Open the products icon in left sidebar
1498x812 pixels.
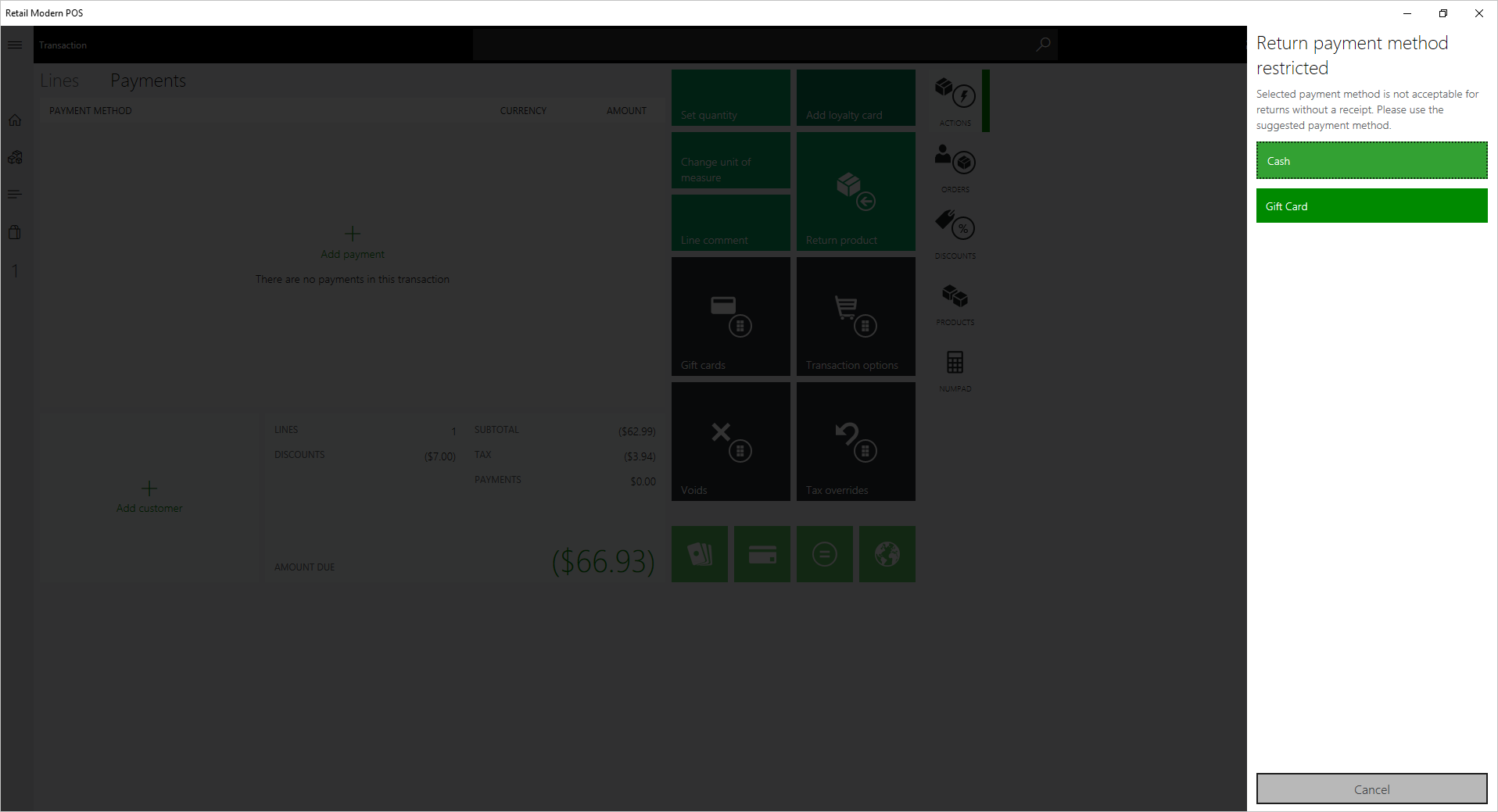pos(15,157)
